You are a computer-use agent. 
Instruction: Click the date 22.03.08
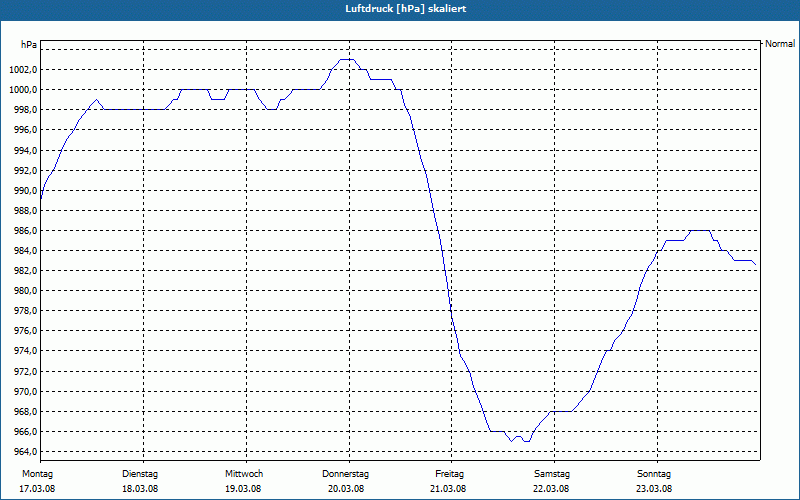[551, 489]
